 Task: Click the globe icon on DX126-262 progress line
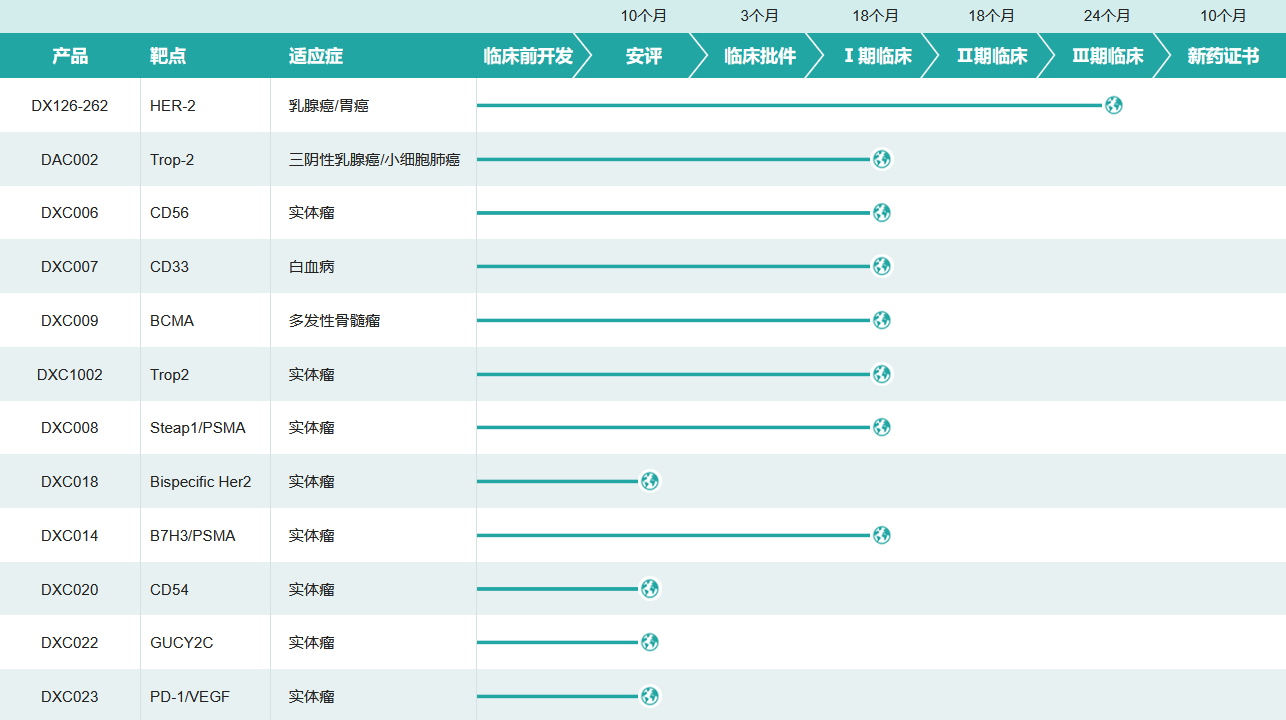click(1113, 105)
